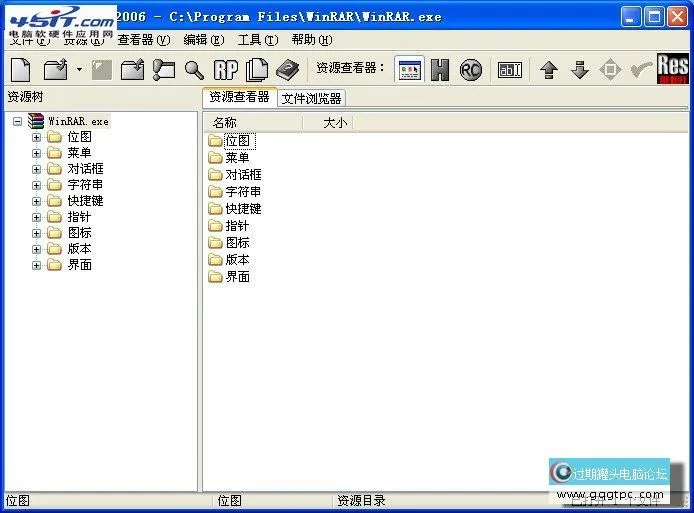This screenshot has width=694, height=513.
Task: Click the Save As folder-arrow icon
Action: [x=133, y=69]
